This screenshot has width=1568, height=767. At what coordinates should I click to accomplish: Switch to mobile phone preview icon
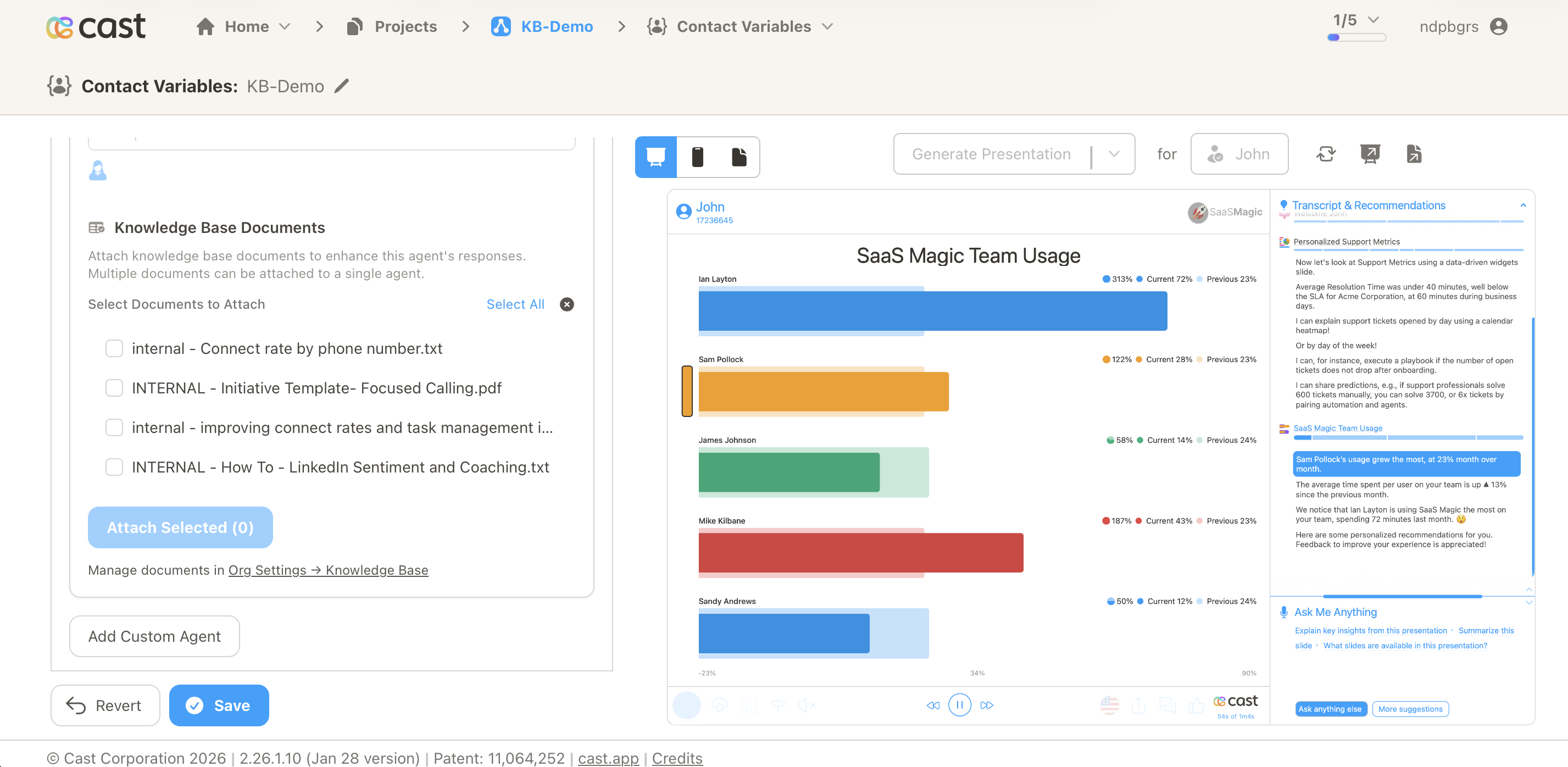(698, 157)
